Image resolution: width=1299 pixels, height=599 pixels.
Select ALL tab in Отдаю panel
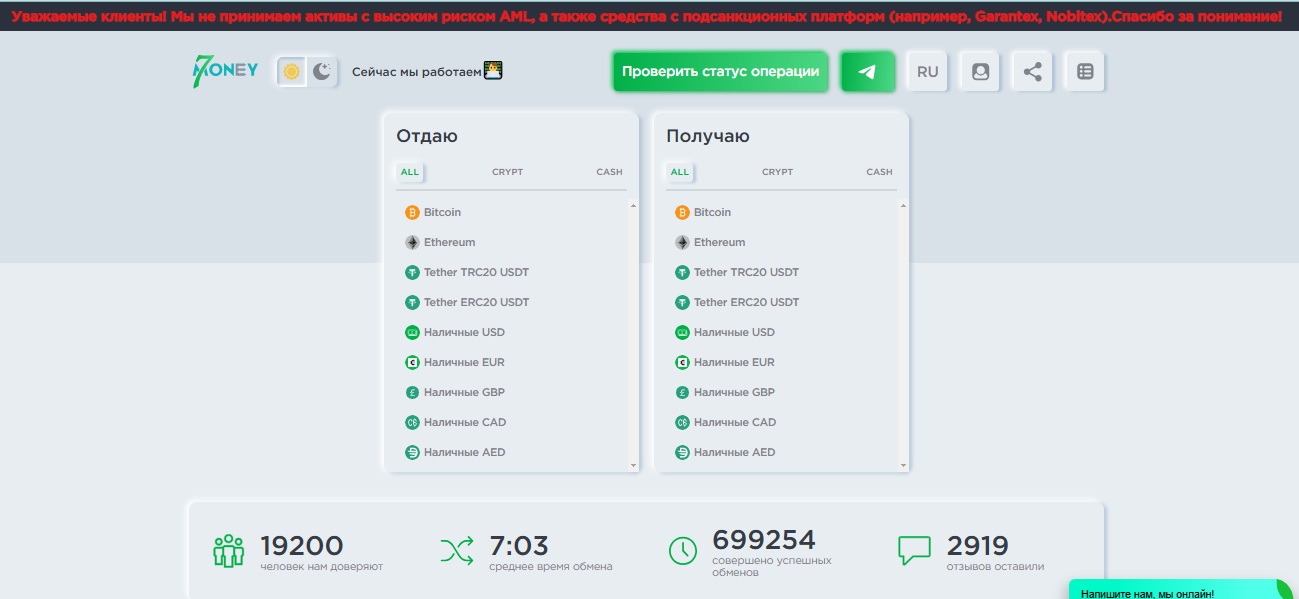coord(410,172)
